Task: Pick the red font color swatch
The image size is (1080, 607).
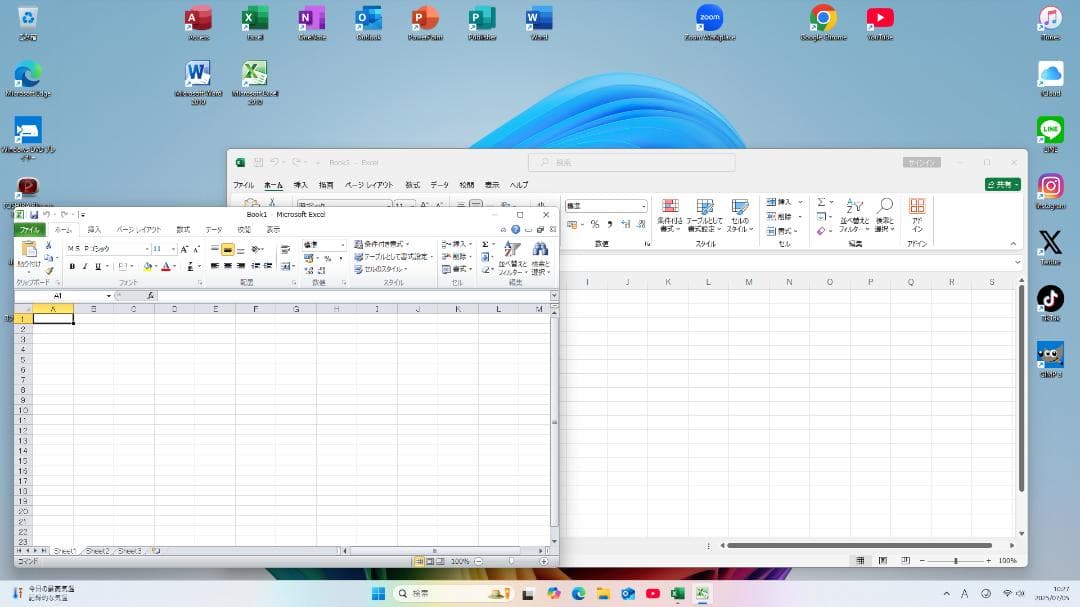Action: [x=168, y=267]
